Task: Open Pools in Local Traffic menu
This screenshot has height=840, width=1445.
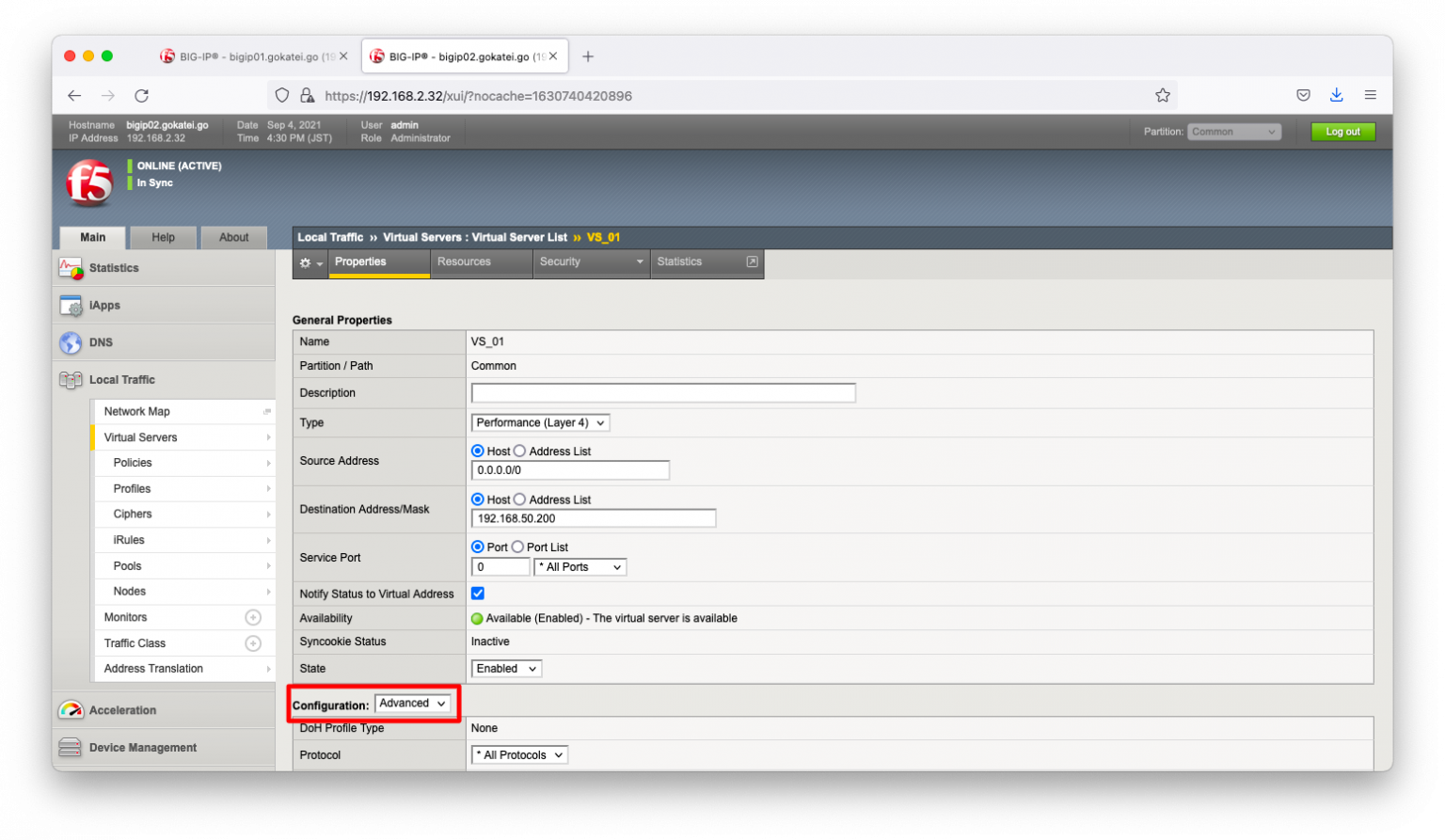Action: (128, 566)
